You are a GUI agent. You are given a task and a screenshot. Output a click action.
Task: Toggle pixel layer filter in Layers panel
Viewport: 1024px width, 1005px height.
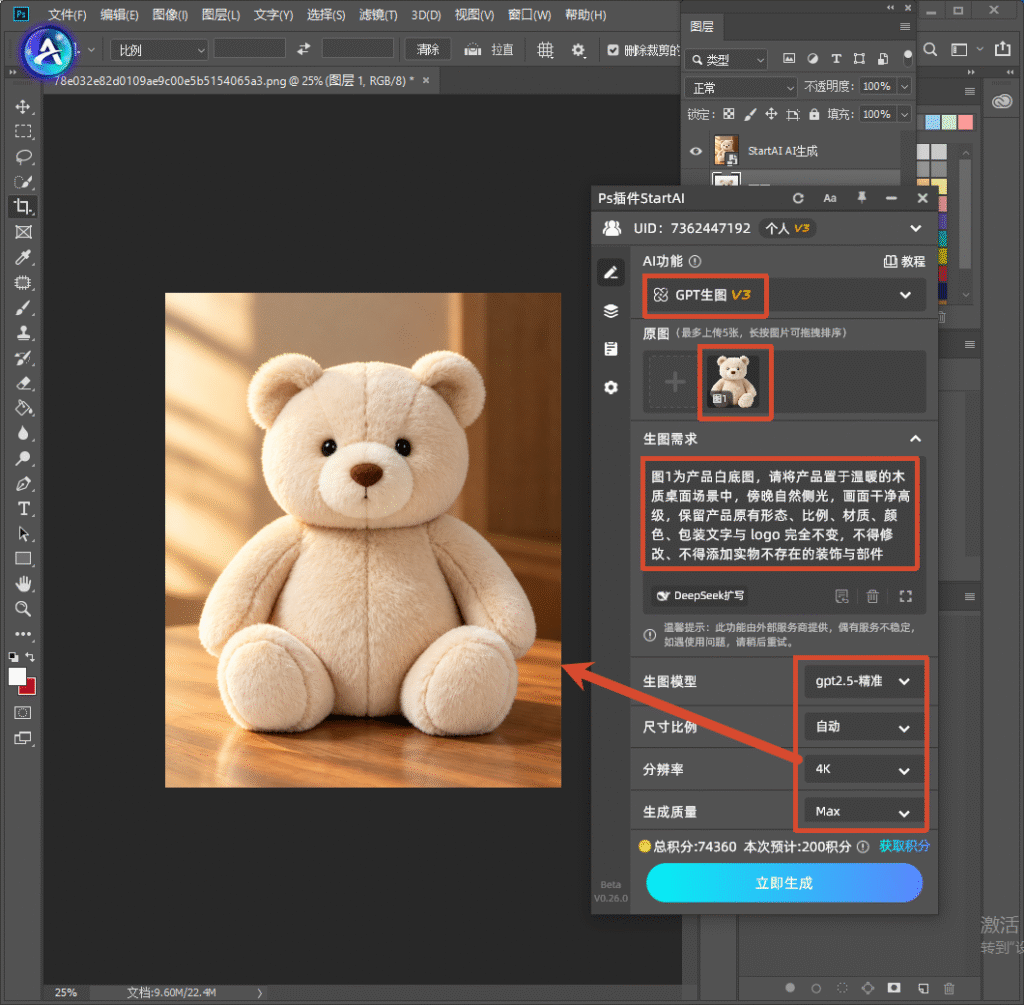coord(789,59)
